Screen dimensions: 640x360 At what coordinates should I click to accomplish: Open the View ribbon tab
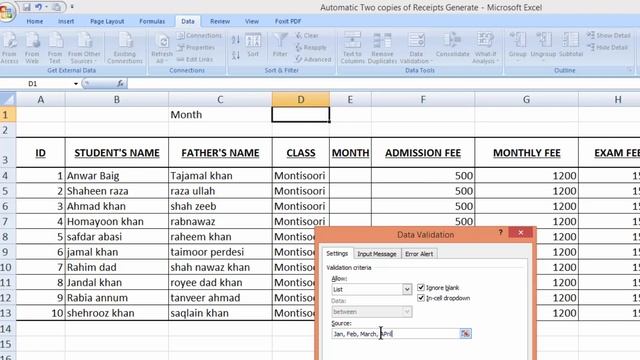(252, 21)
